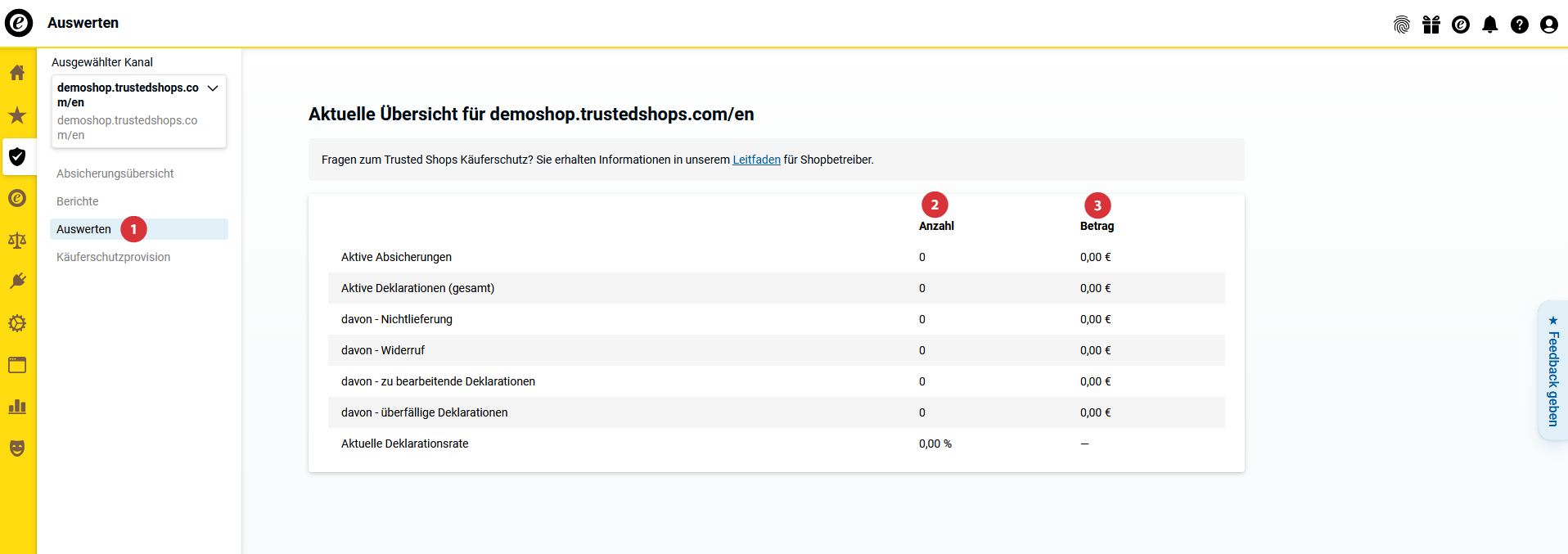Viewport: 1568px width, 554px height.
Task: Expand the channel selector chevron
Action: pos(213,88)
